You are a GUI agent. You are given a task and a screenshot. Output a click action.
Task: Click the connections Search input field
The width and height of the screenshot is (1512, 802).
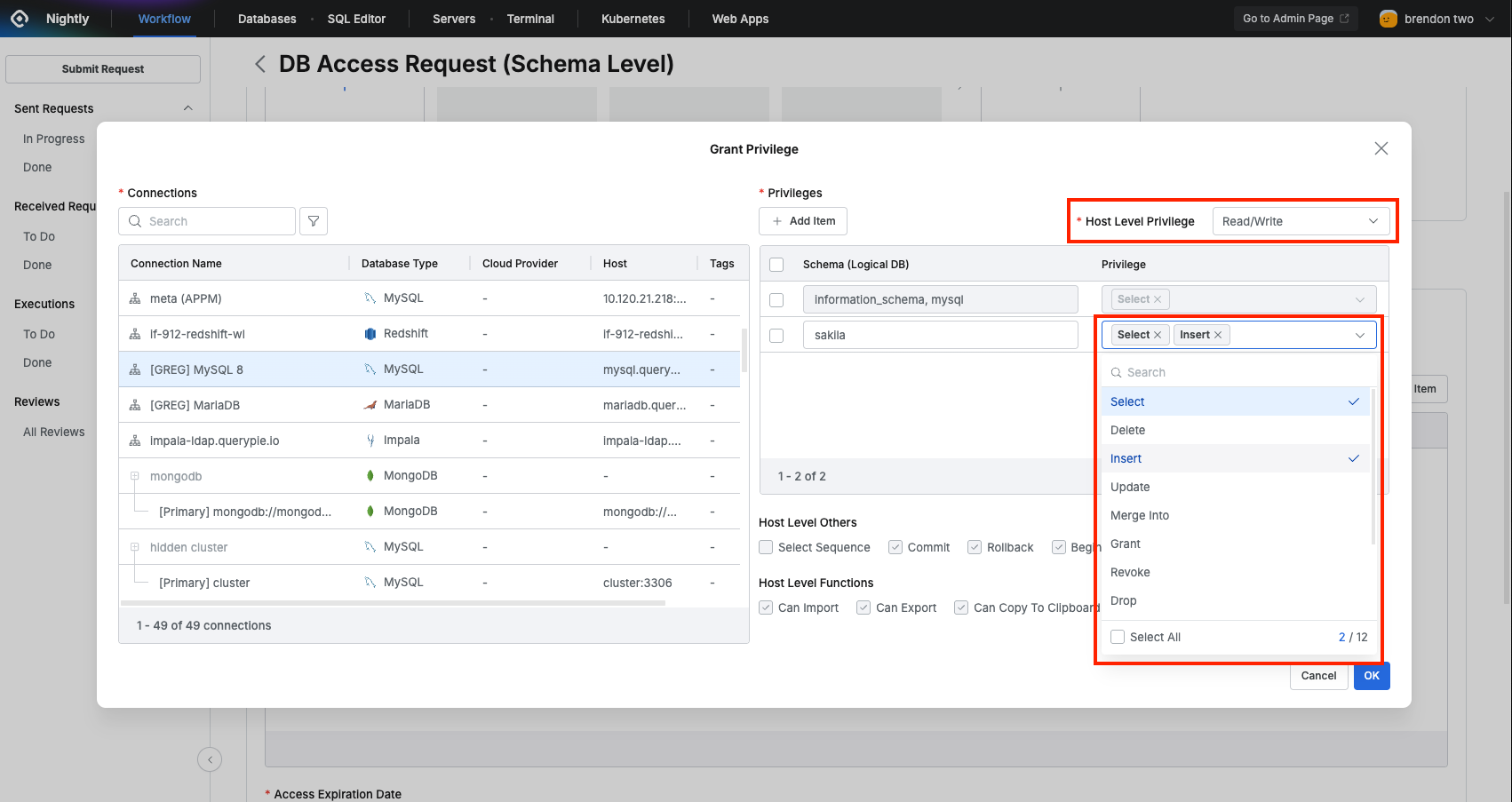click(x=218, y=221)
